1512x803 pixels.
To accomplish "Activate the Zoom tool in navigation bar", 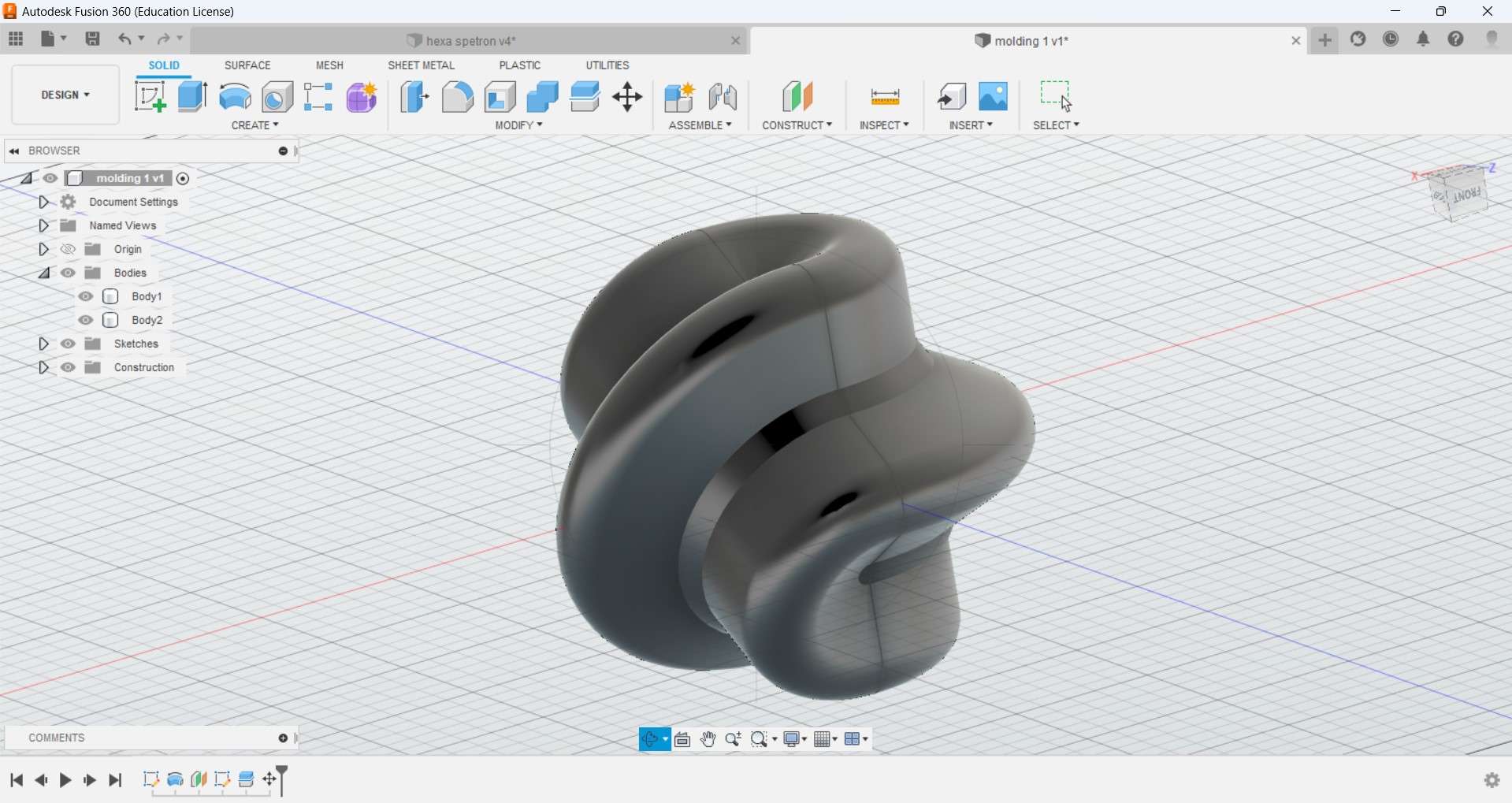I will click(x=734, y=739).
